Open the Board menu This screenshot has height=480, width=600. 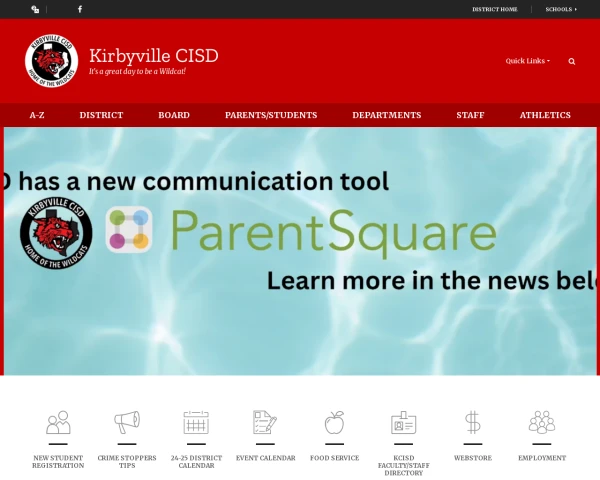[x=174, y=115]
